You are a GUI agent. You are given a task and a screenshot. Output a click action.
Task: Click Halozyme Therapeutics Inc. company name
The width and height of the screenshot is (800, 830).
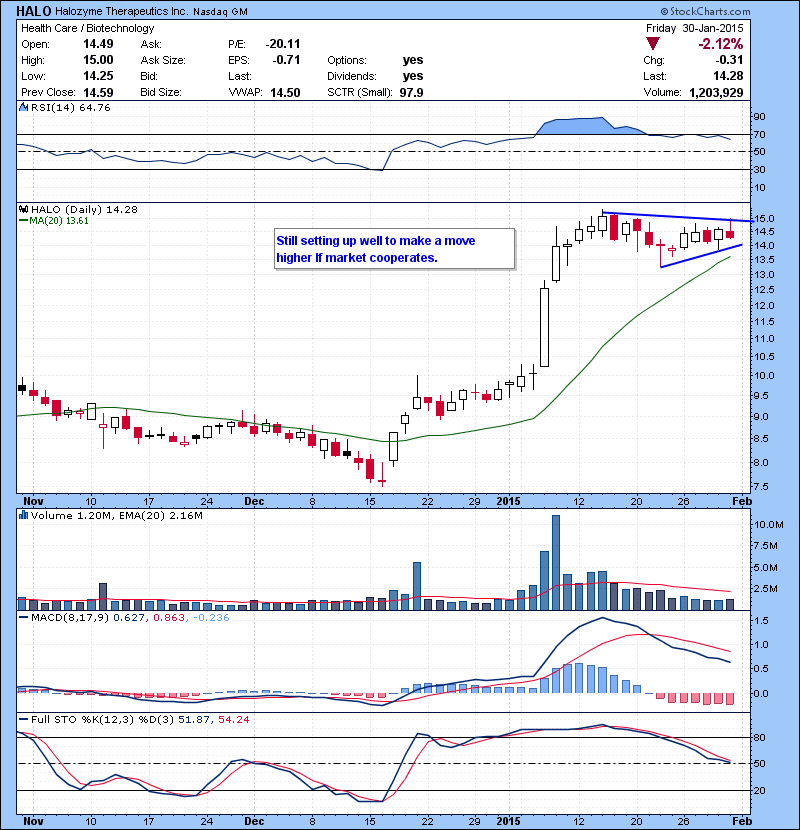122,11
